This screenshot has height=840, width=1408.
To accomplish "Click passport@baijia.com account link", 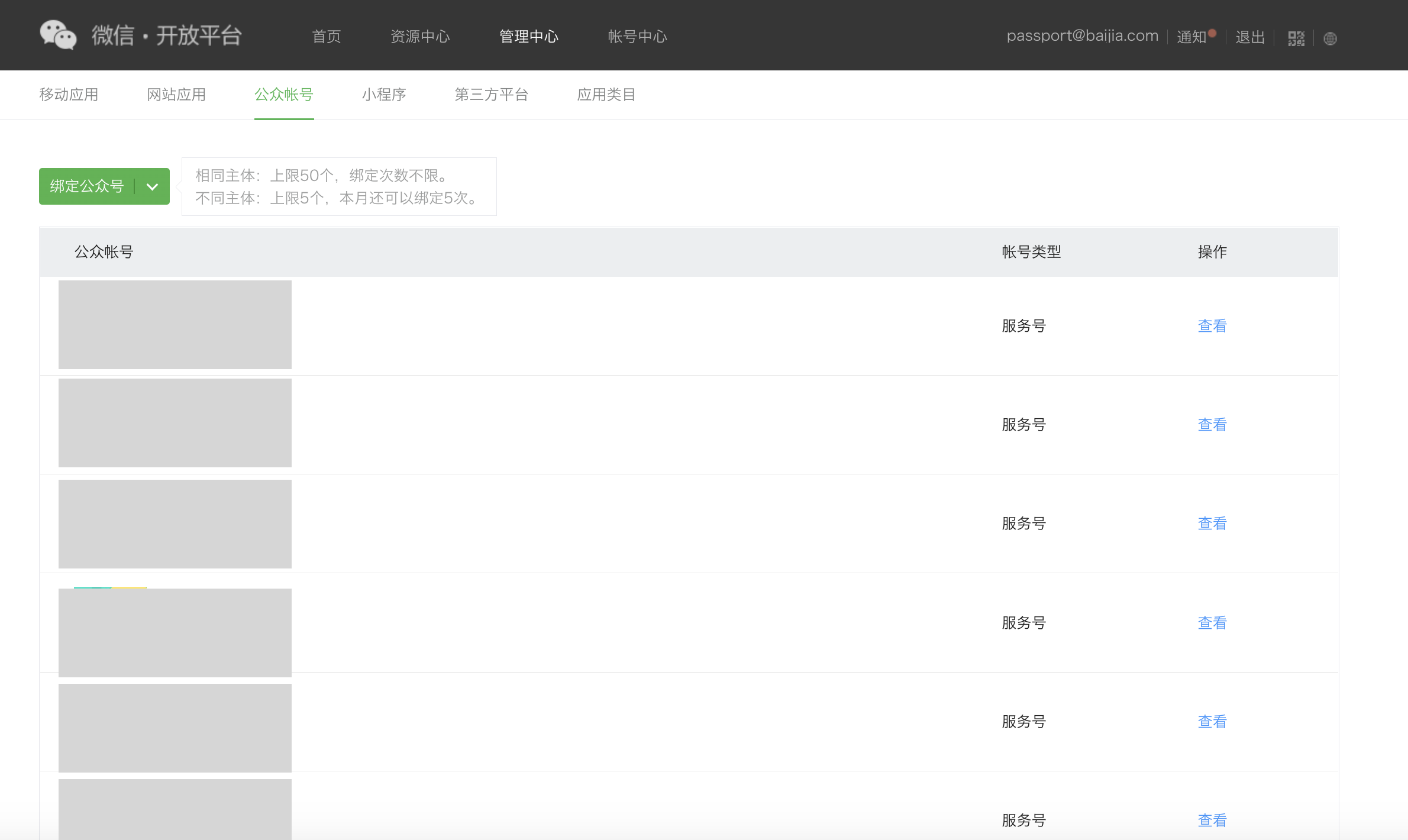I will (1082, 35).
